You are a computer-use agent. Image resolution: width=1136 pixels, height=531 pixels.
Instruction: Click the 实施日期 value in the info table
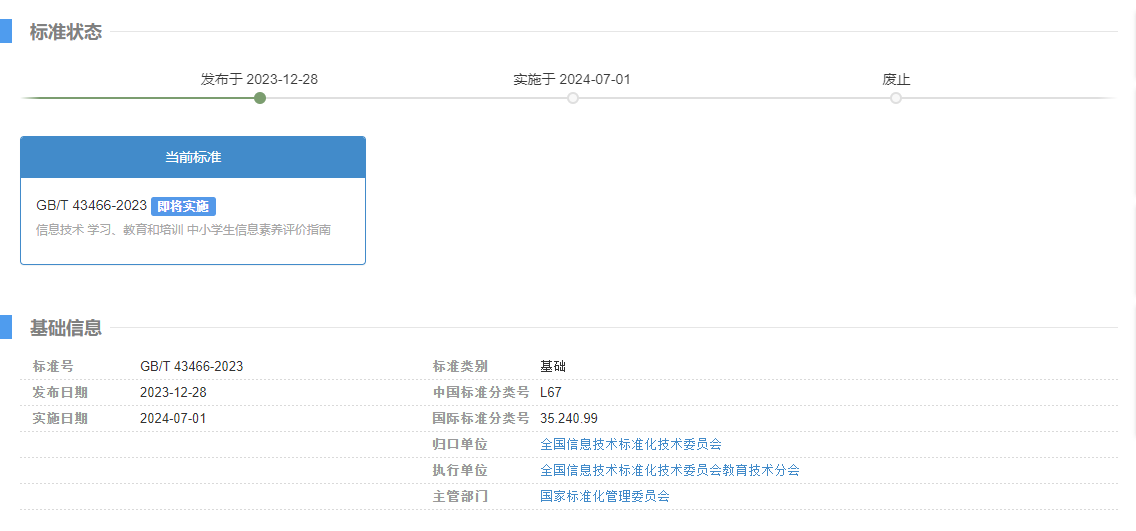[x=173, y=418]
